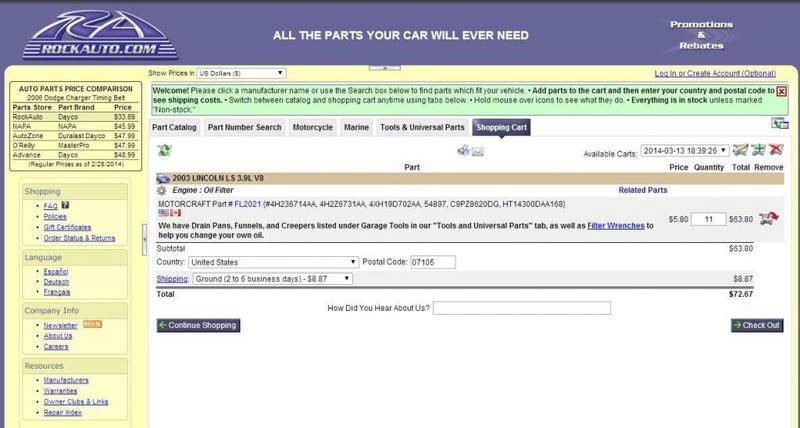The width and height of the screenshot is (800, 428).
Task: Click the Continue Shopping button
Action: click(197, 326)
